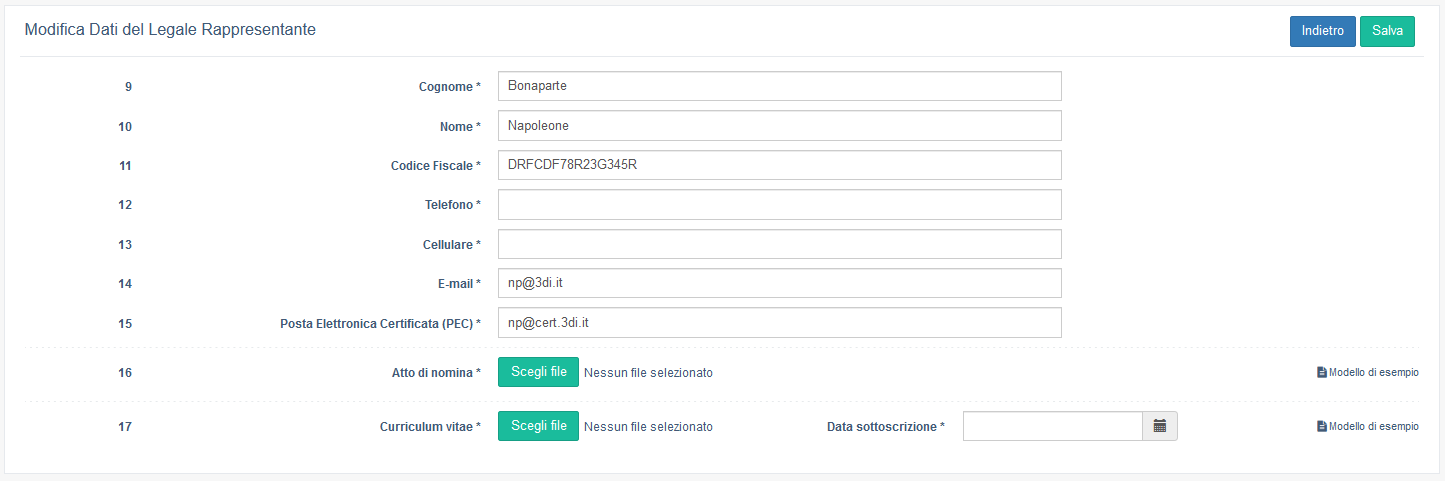Choose a file for Atto di nomina
This screenshot has width=1445, height=481.
pos(538,372)
